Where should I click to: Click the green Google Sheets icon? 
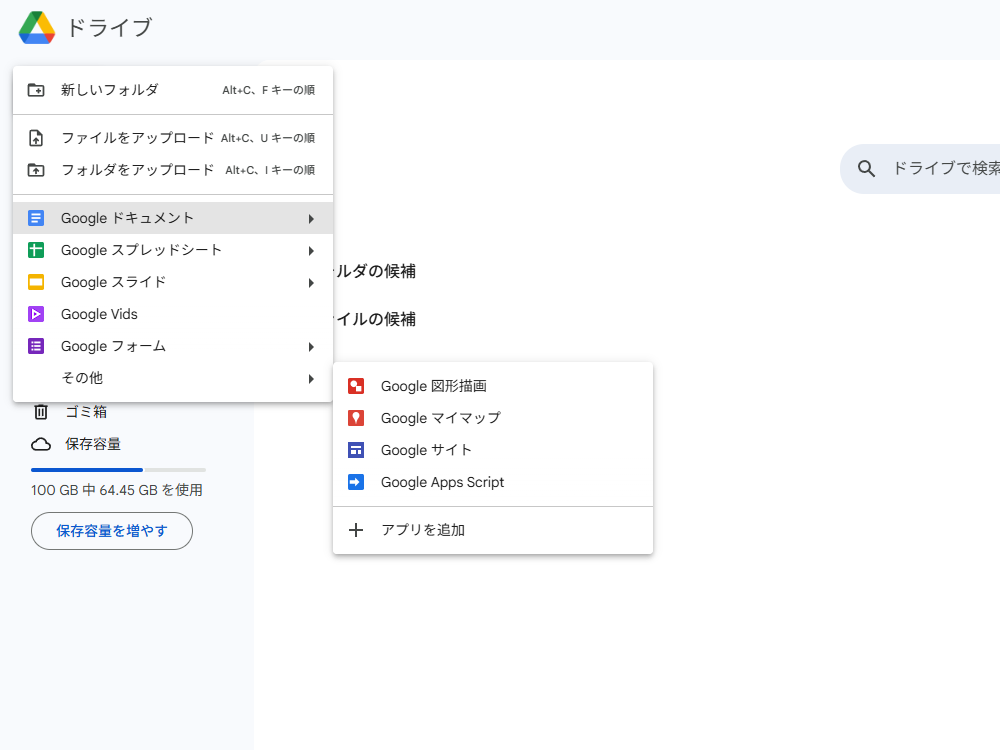click(36, 250)
